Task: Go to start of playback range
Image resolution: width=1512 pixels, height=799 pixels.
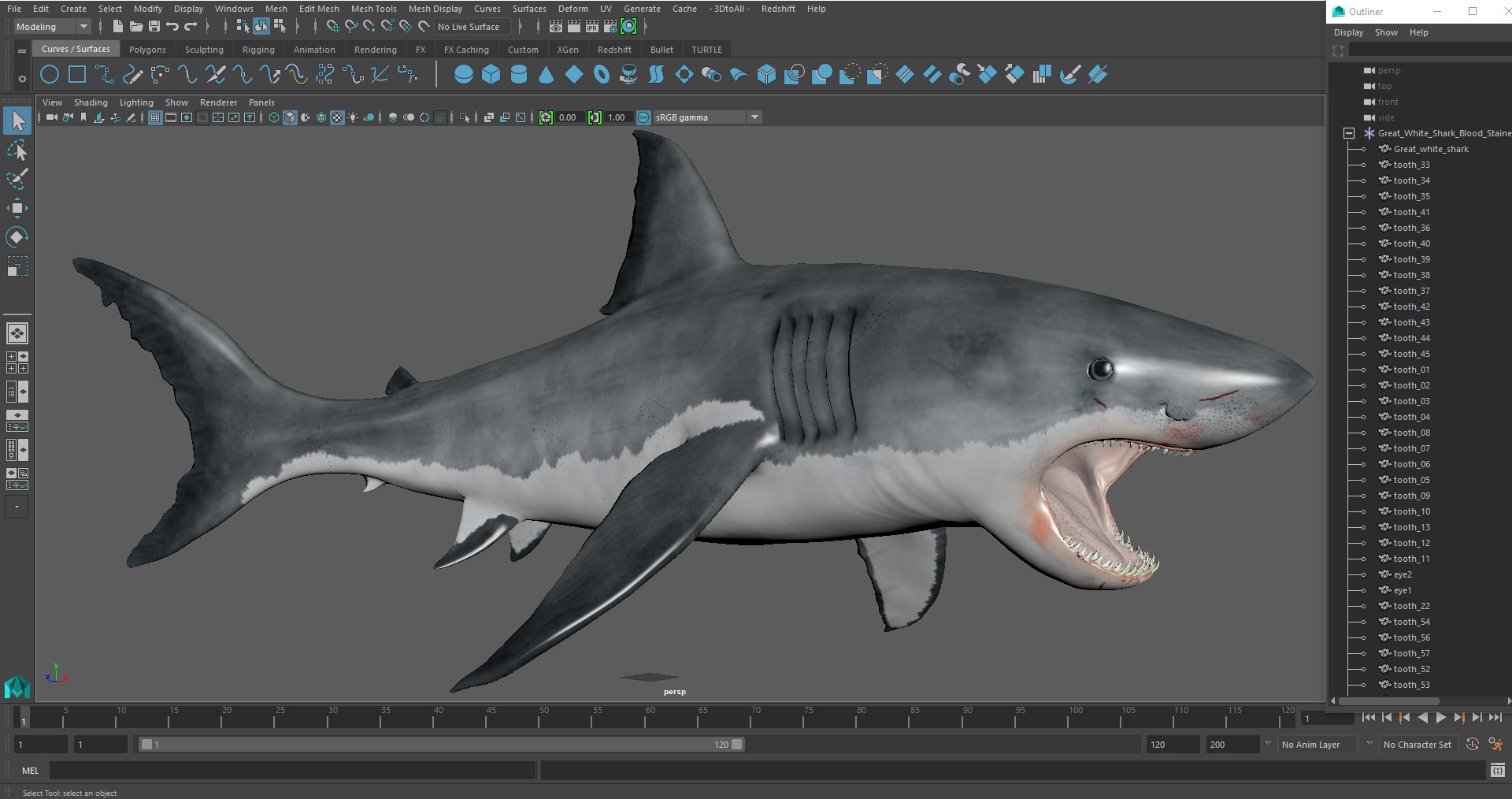Action: [x=1369, y=718]
